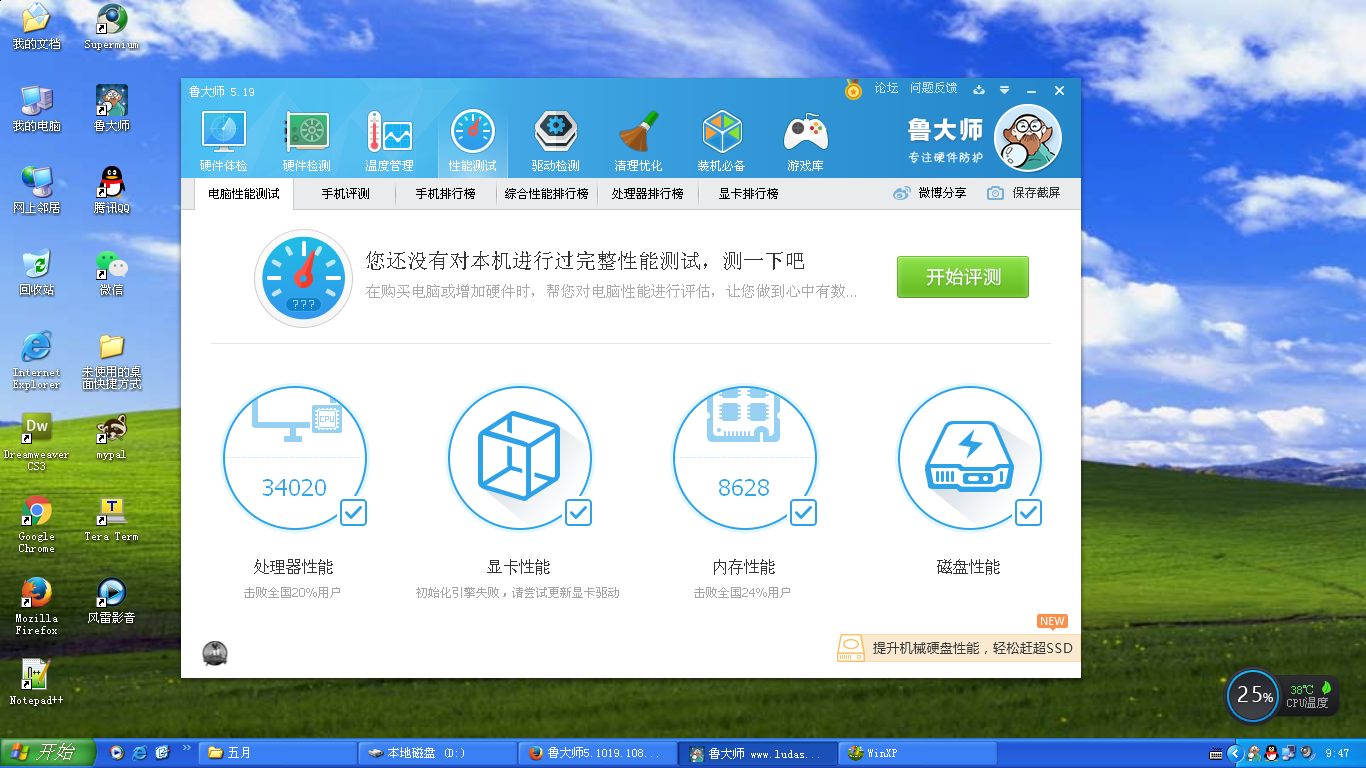The width and height of the screenshot is (1366, 768).
Task: Open 腾讯QQ penguin desktop icon
Action: (x=112, y=189)
